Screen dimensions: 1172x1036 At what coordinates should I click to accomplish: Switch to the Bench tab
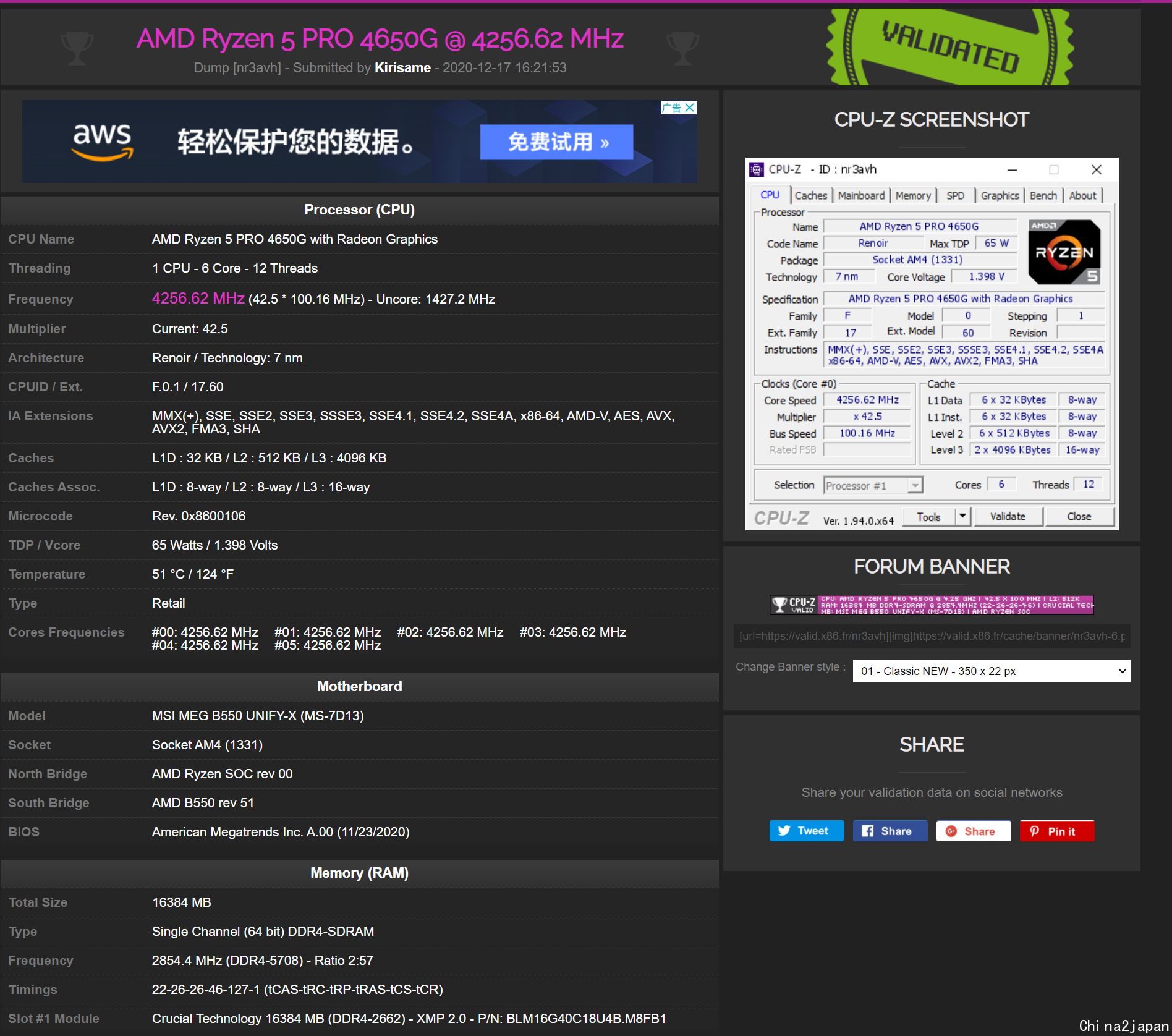[x=1043, y=195]
